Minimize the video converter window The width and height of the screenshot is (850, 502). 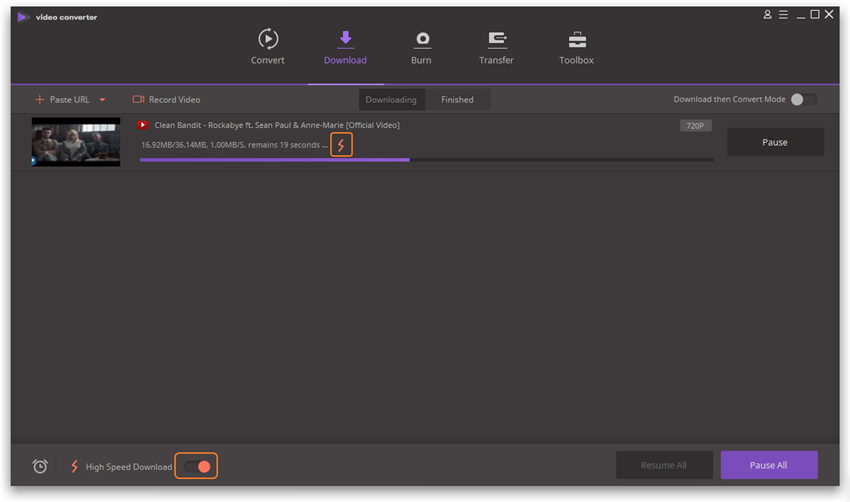[800, 15]
